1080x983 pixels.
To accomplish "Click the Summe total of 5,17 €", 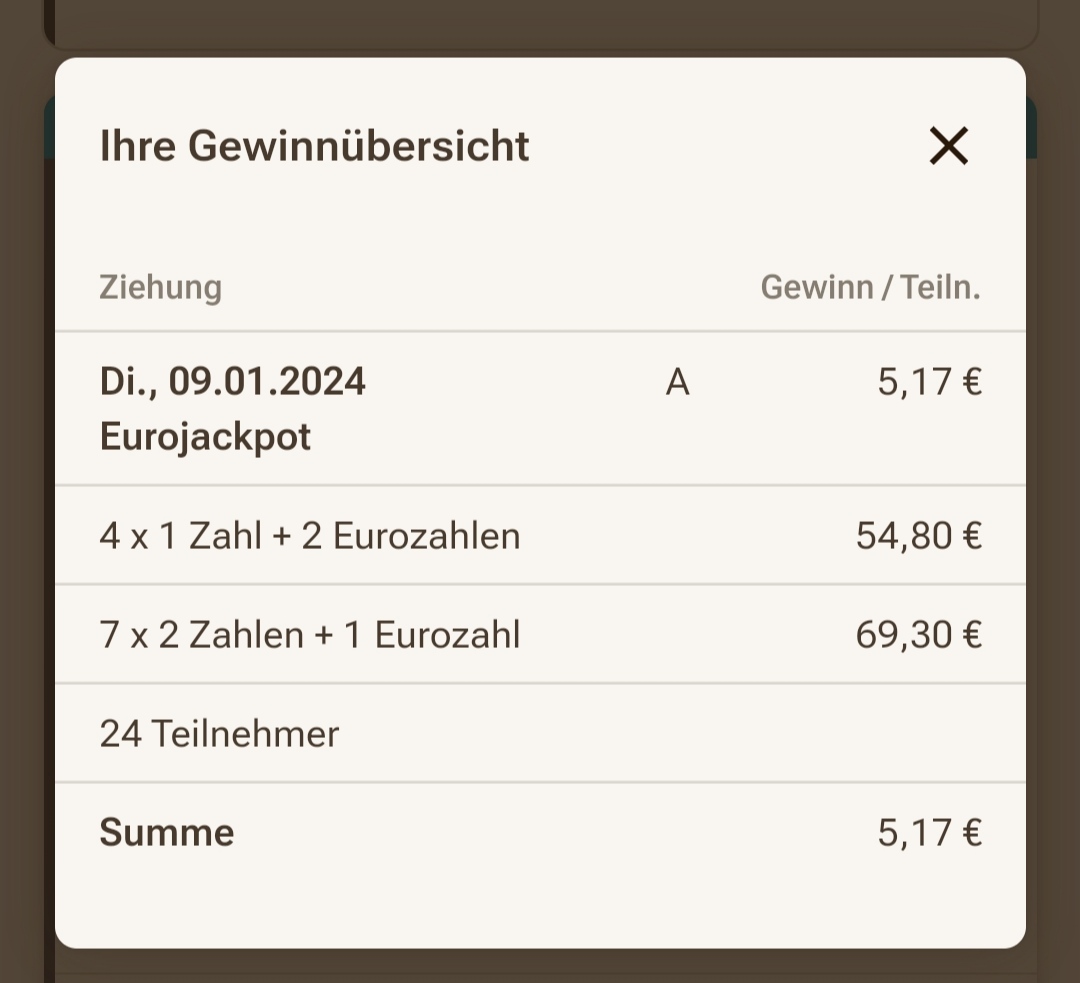I will pyautogui.click(x=929, y=833).
